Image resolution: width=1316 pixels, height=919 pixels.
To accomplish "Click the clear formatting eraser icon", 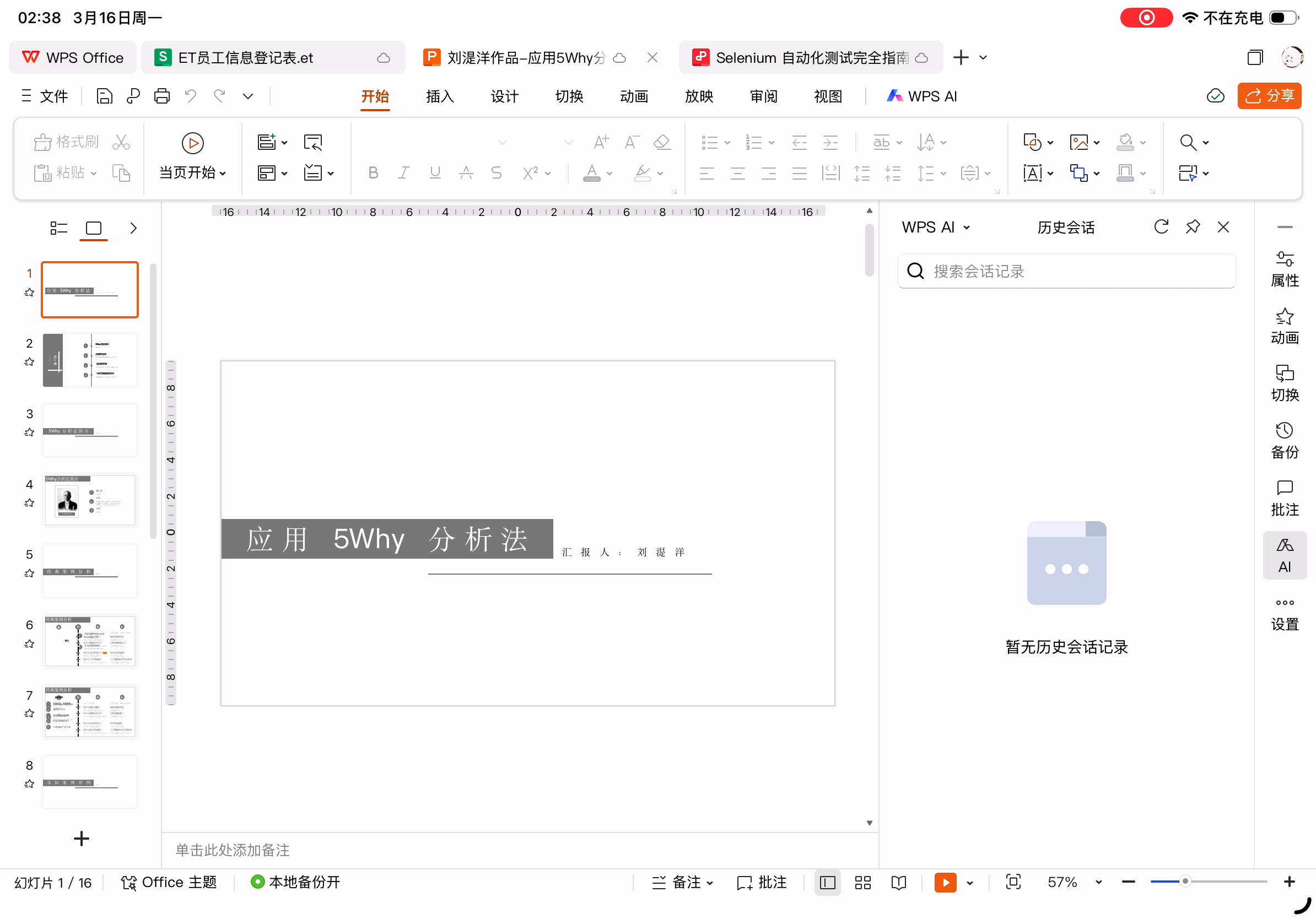I will 662,142.
